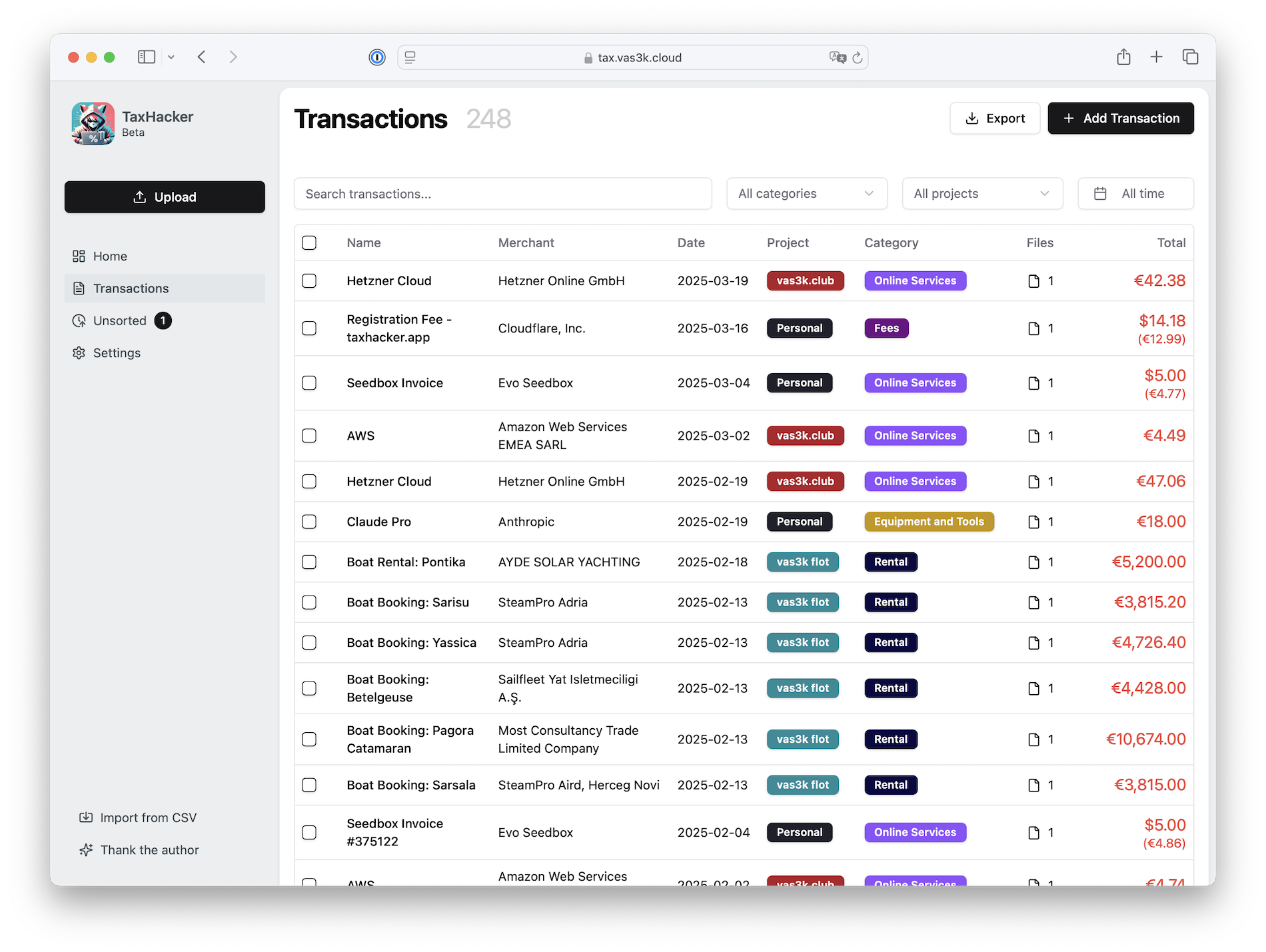Screen dimensions: 1266x952
Task: Click the €5,200.00 total amount
Action: coord(1149,562)
